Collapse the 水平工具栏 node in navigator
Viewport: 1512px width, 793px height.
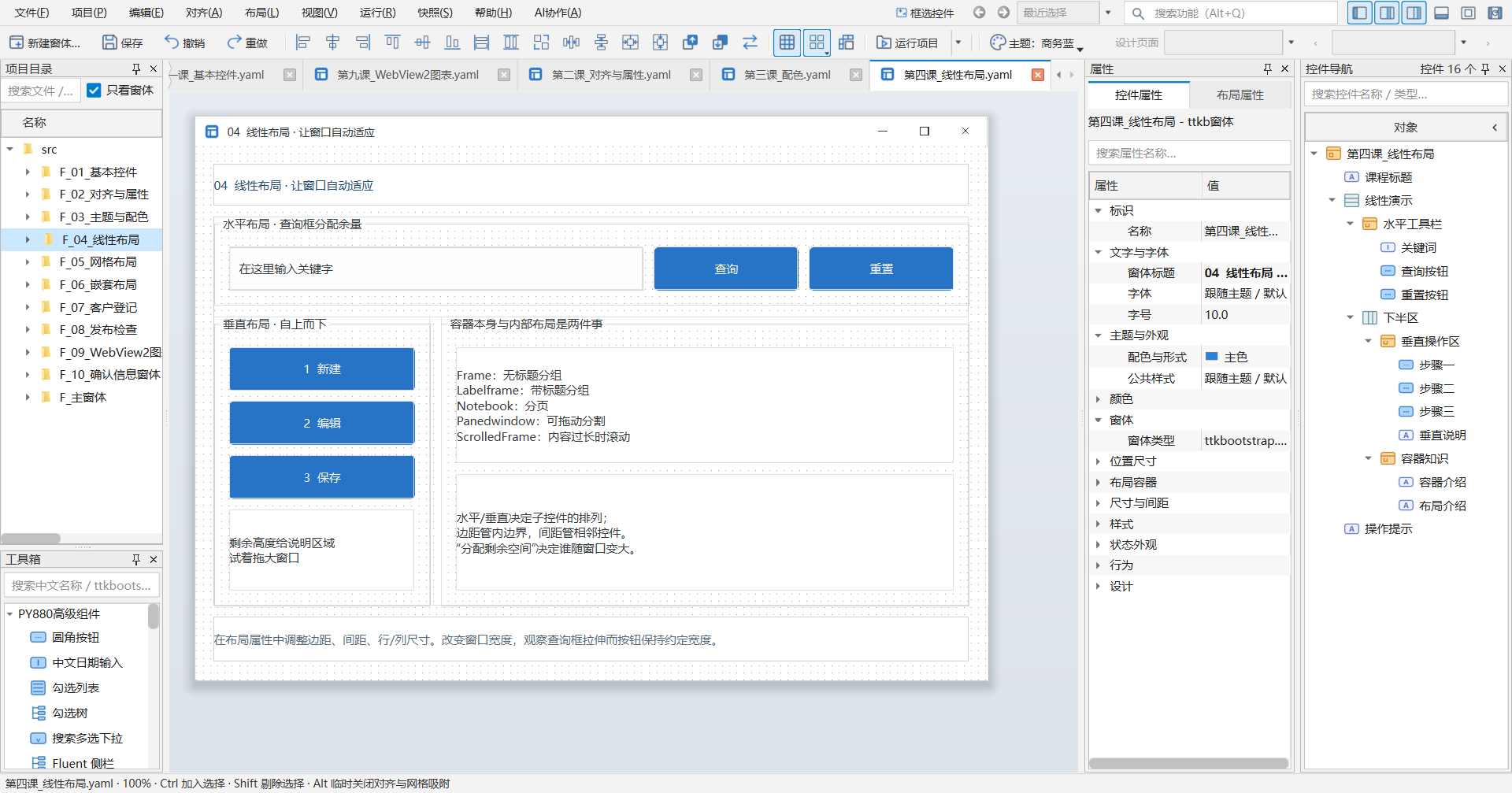(1350, 224)
